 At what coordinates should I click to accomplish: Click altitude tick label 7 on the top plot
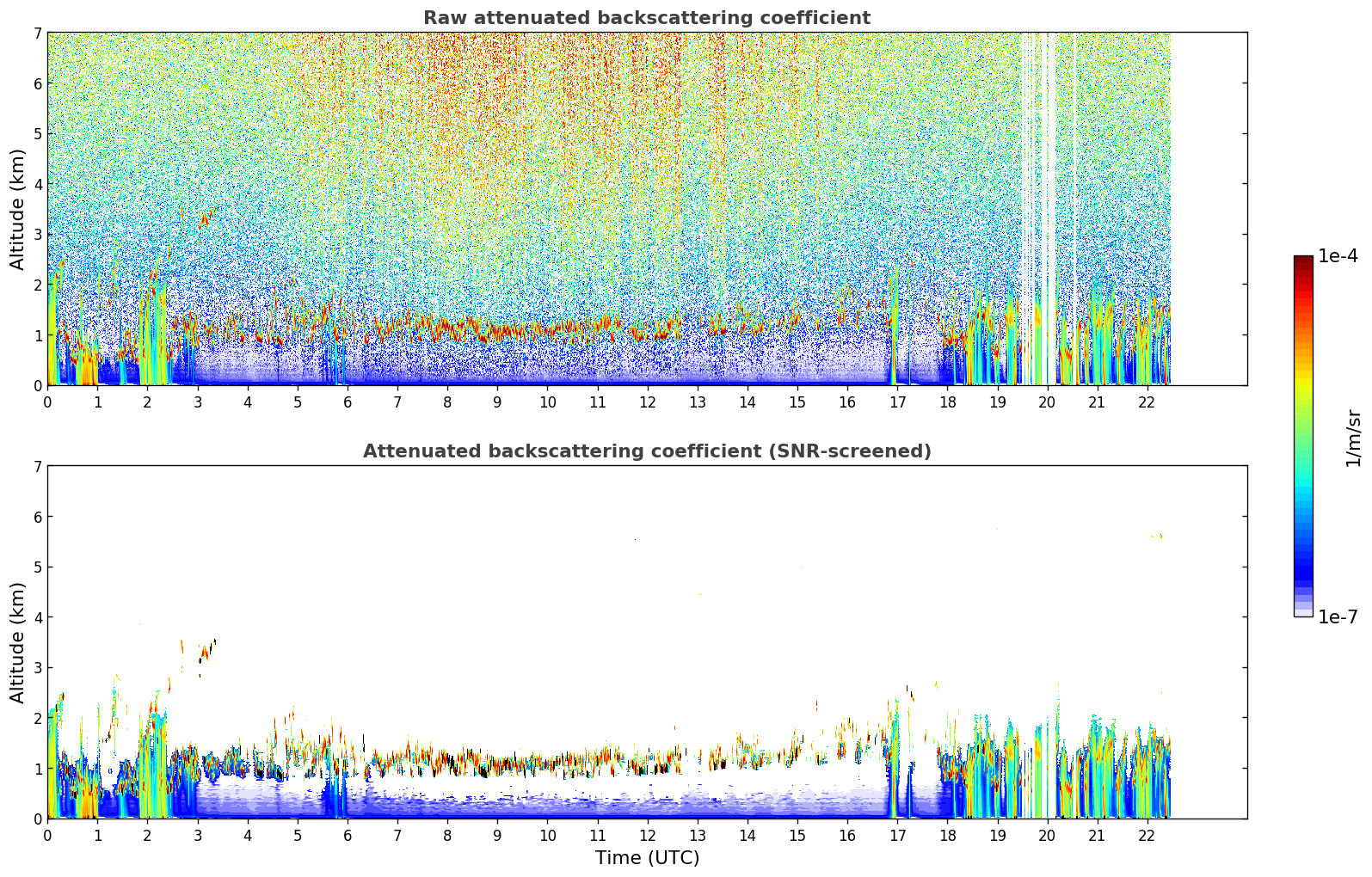[38, 34]
